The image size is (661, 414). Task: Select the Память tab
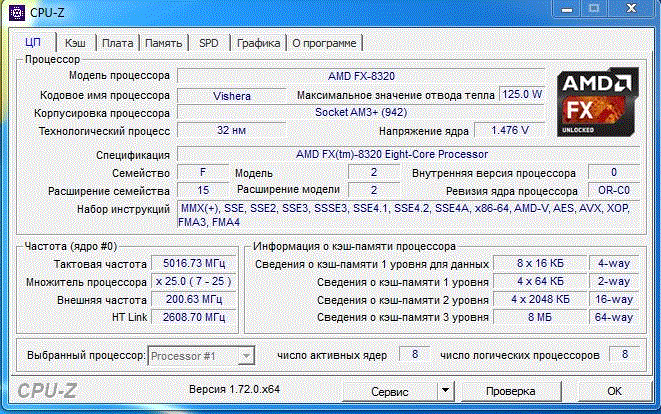click(x=164, y=43)
